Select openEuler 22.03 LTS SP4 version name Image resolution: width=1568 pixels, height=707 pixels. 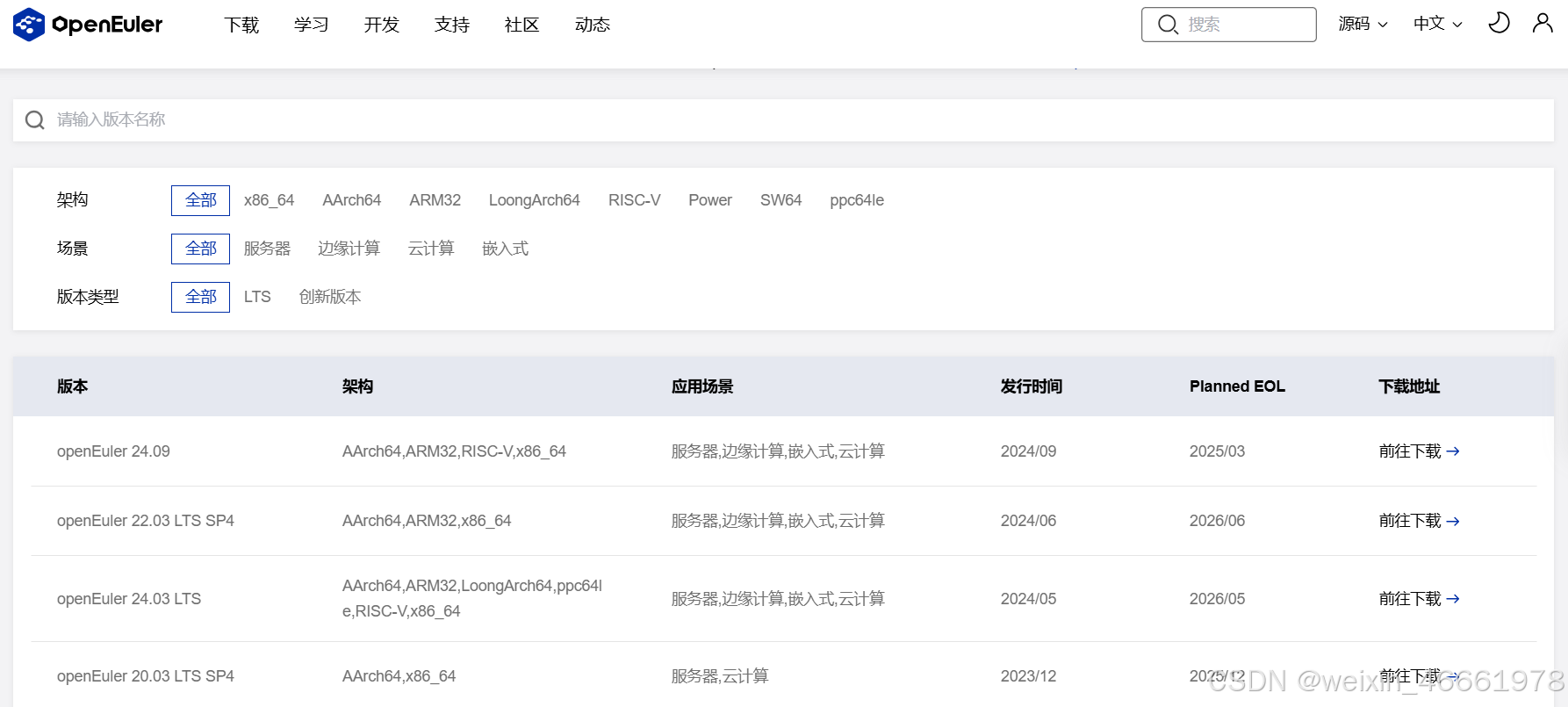146,521
